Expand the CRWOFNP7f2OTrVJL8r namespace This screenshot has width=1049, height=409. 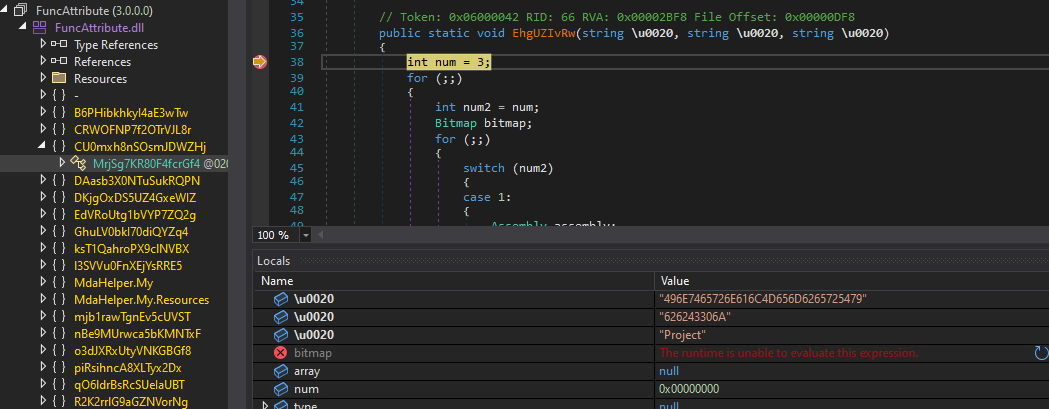pos(43,129)
